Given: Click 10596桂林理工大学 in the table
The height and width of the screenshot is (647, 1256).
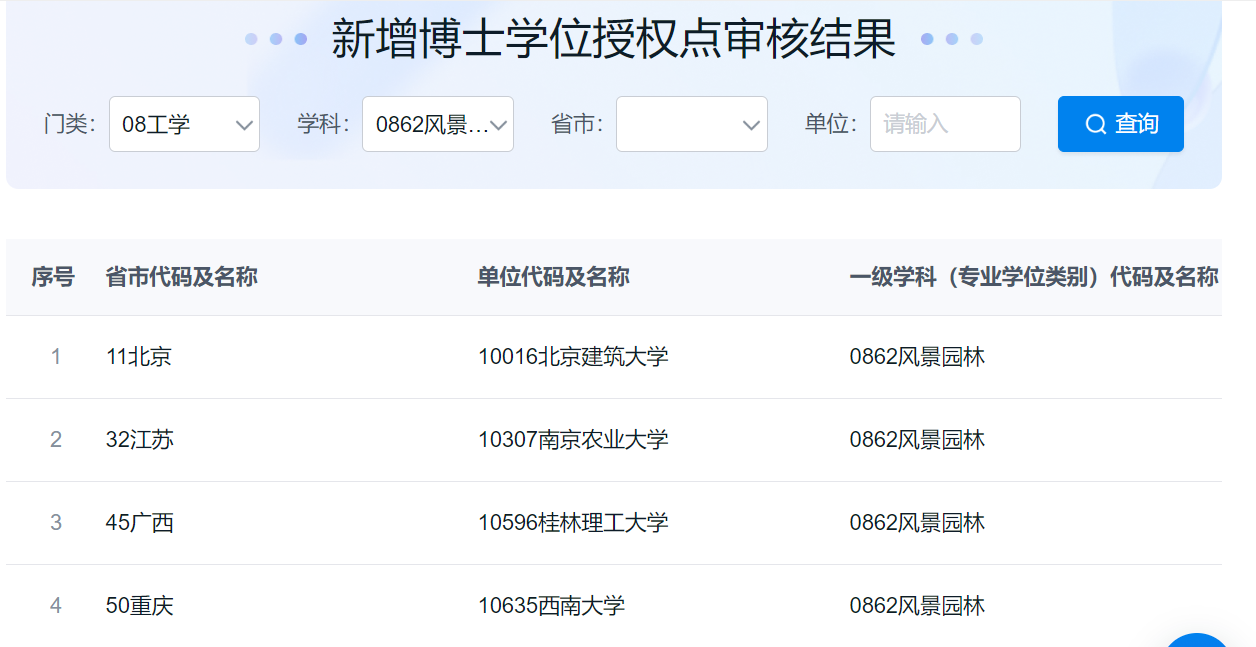Looking at the screenshot, I should point(573,522).
